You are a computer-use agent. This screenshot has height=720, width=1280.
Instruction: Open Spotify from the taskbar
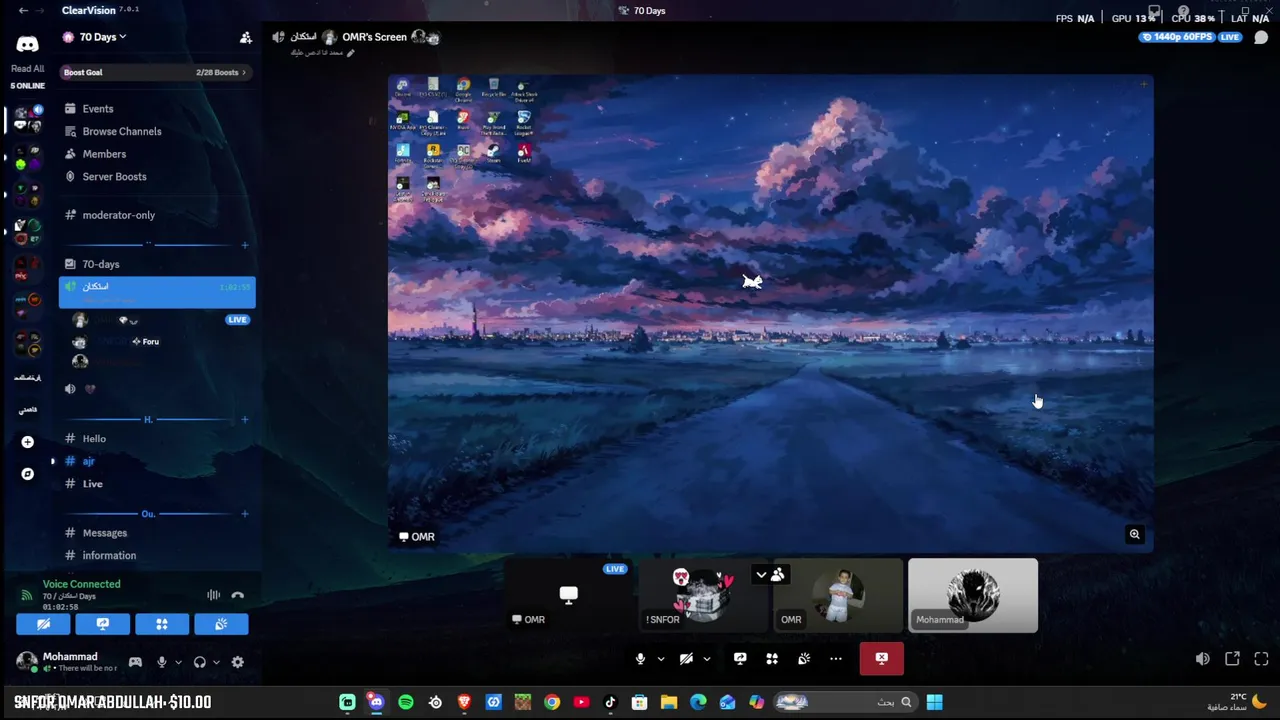pyautogui.click(x=406, y=702)
